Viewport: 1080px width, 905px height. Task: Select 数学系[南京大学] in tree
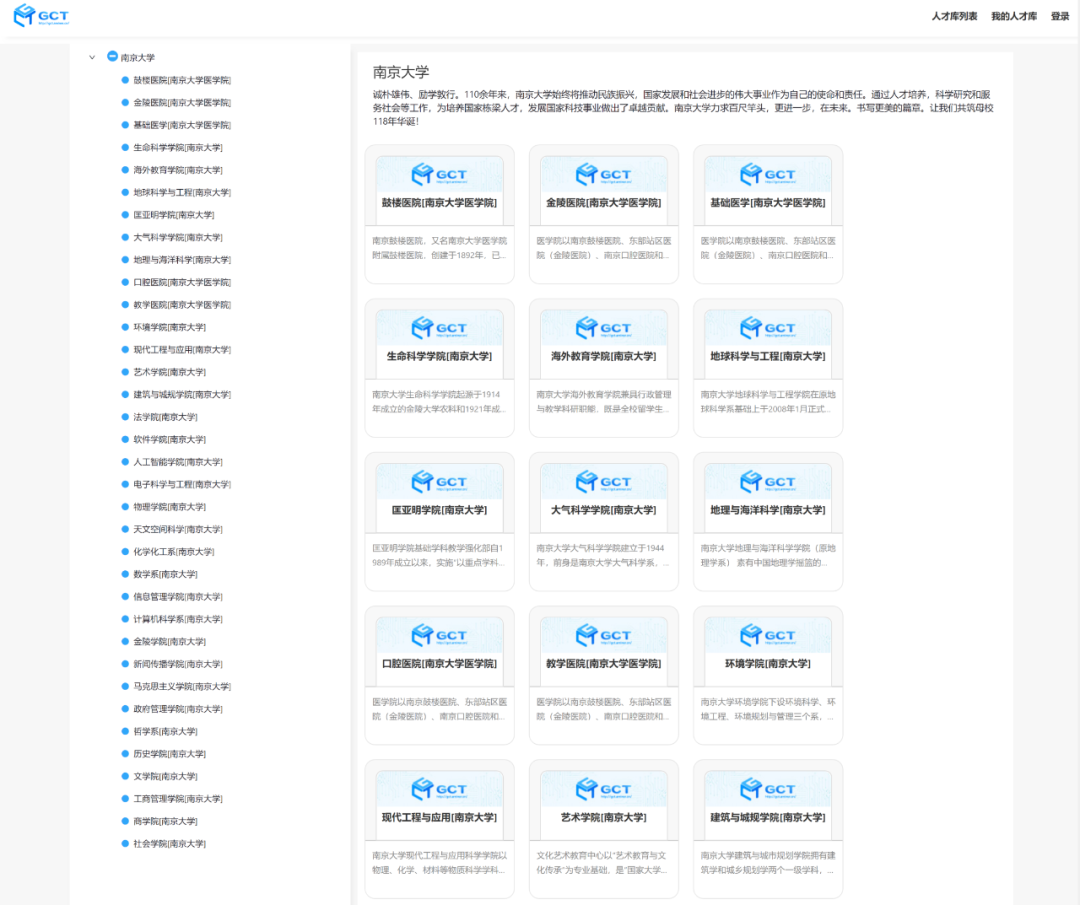click(165, 574)
